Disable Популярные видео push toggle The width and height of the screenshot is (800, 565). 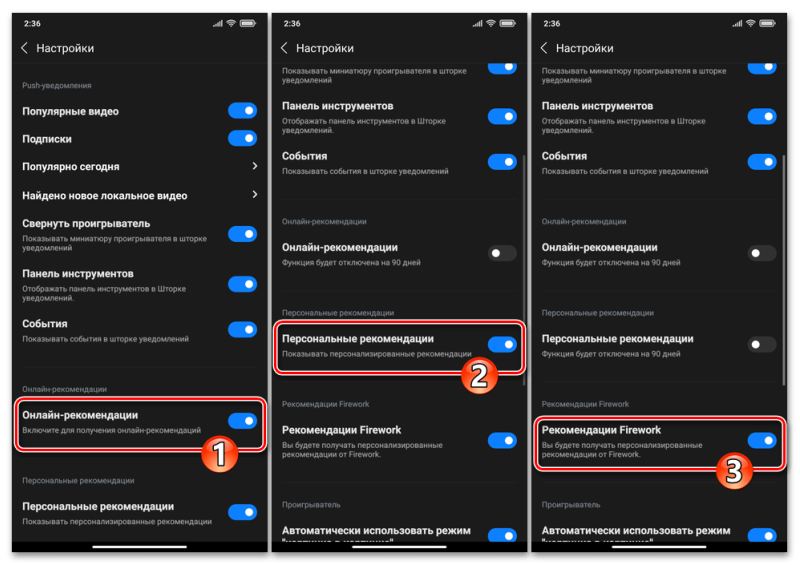tap(242, 111)
